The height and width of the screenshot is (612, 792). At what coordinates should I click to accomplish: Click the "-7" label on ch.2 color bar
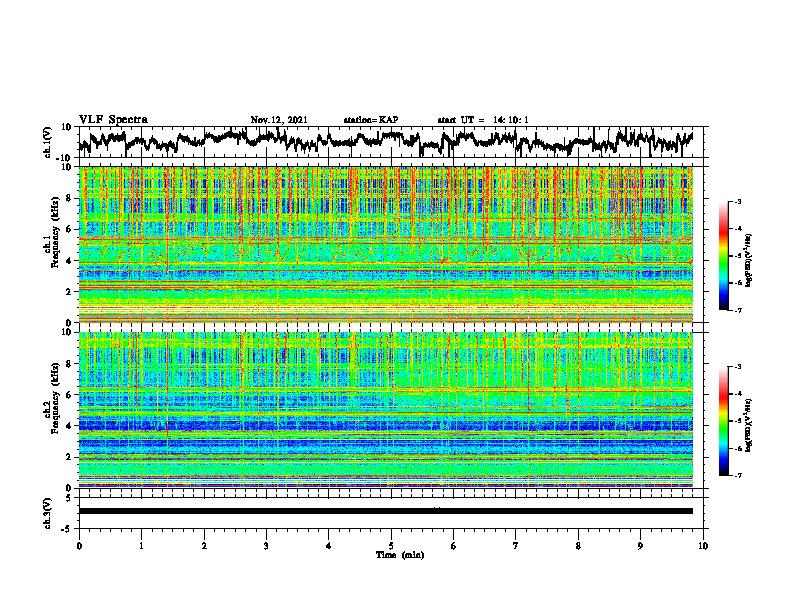(738, 475)
